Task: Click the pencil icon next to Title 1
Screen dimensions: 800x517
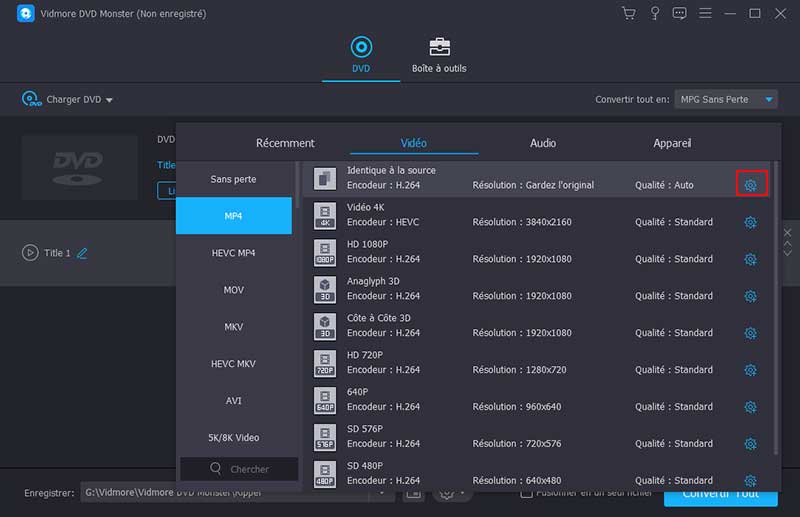Action: [x=82, y=253]
